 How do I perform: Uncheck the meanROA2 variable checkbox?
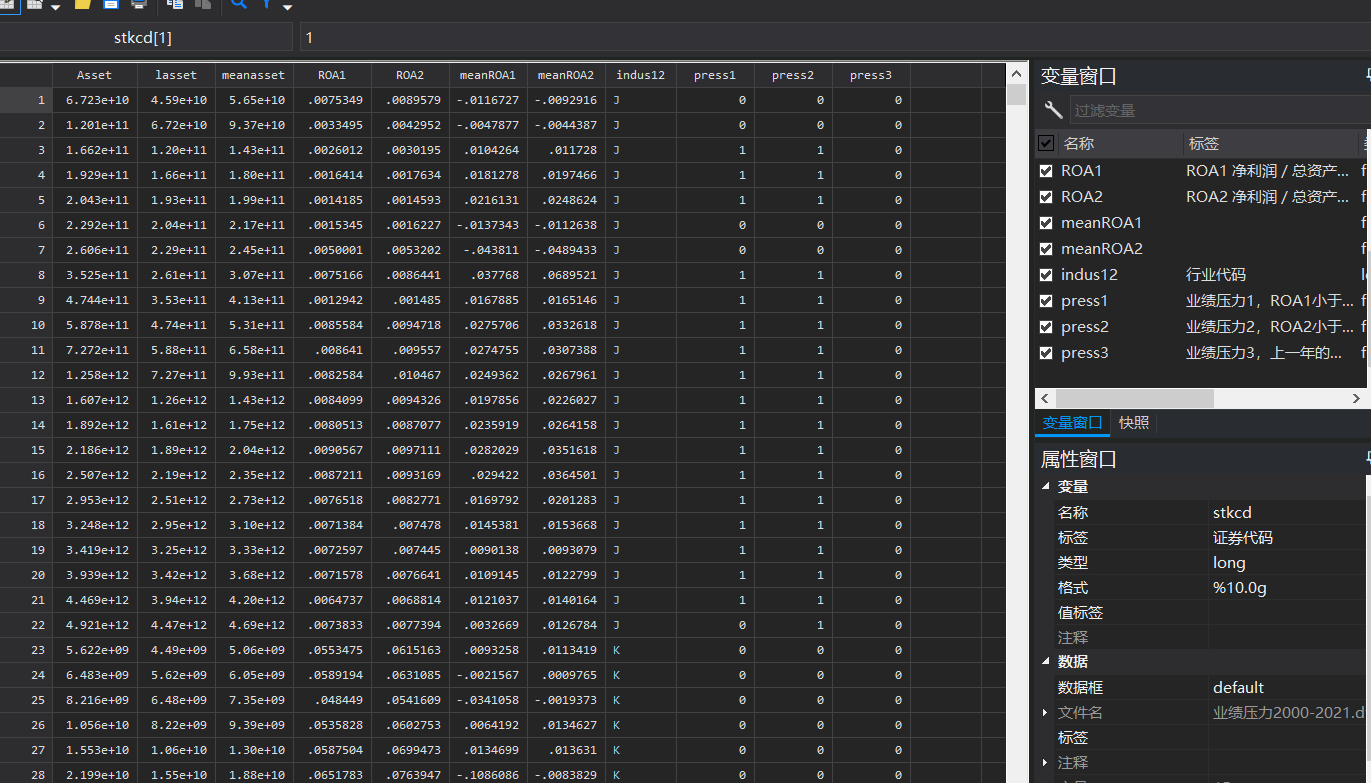[1046, 249]
